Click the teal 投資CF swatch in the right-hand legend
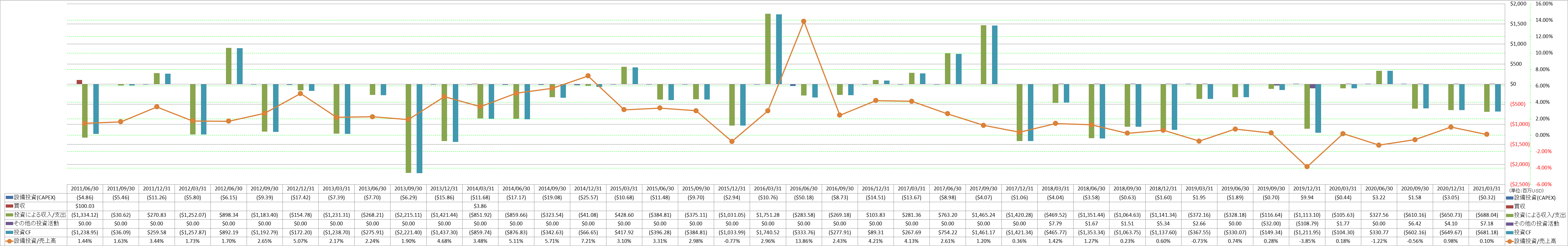1568x246 pixels. 1509,232
